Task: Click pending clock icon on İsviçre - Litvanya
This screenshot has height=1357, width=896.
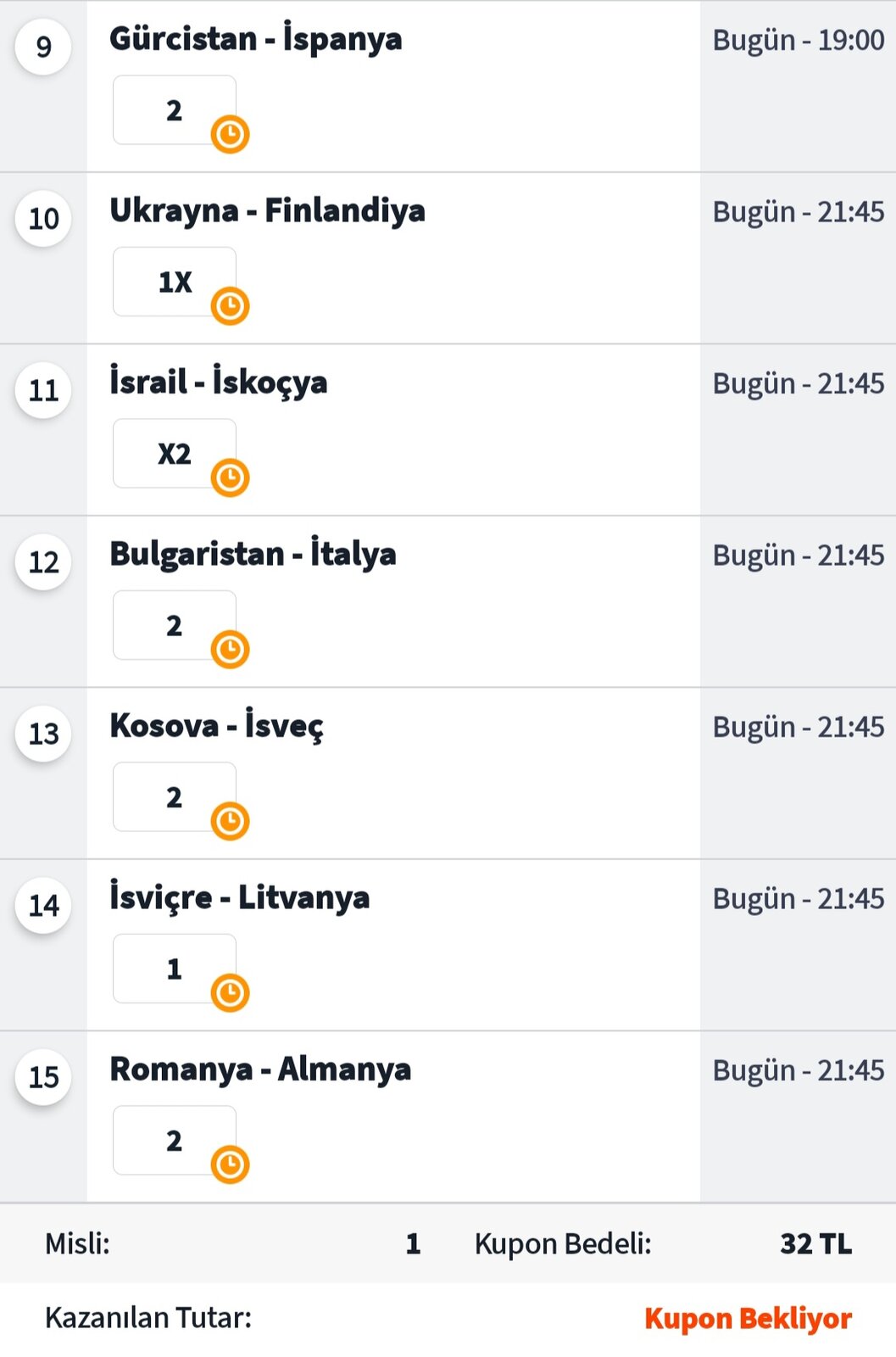Action: click(230, 993)
